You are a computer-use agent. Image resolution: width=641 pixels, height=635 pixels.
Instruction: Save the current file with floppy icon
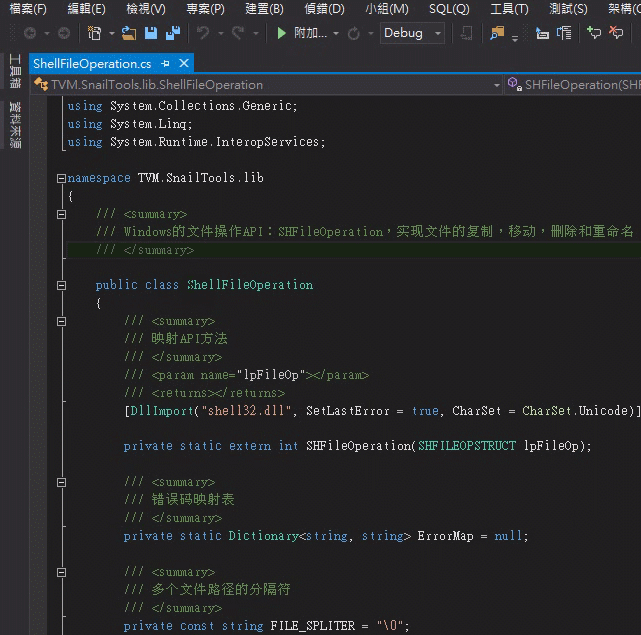tap(151, 33)
